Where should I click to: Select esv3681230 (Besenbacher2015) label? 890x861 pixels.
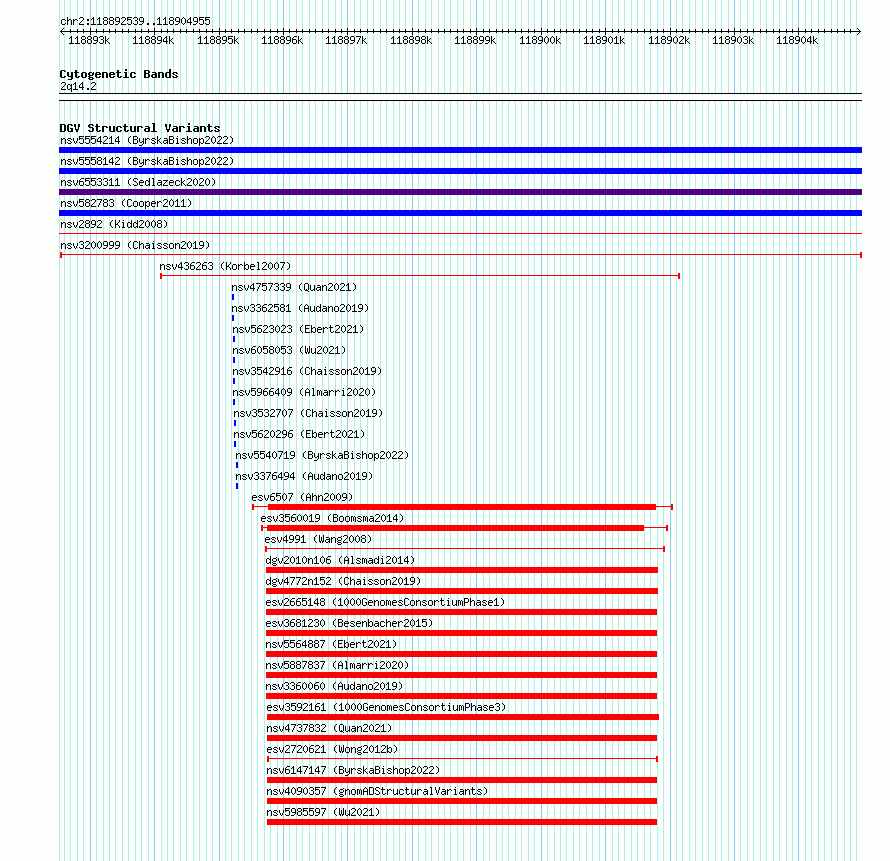coord(349,623)
